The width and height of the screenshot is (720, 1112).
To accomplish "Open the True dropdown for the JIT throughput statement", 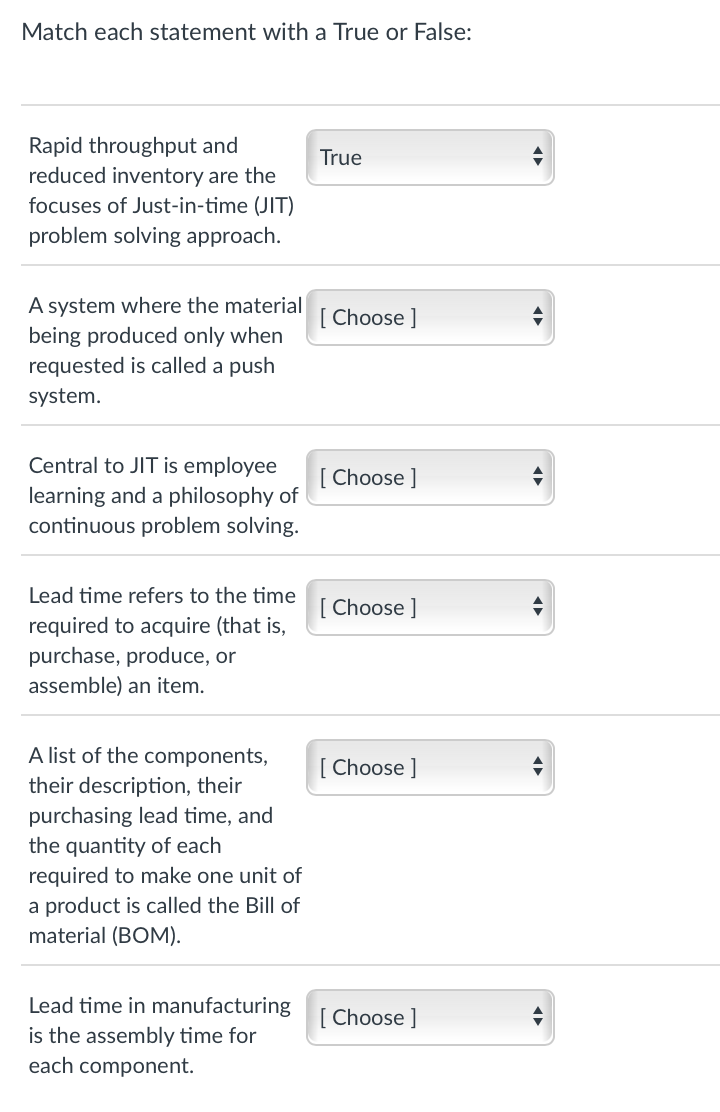I will coord(430,157).
